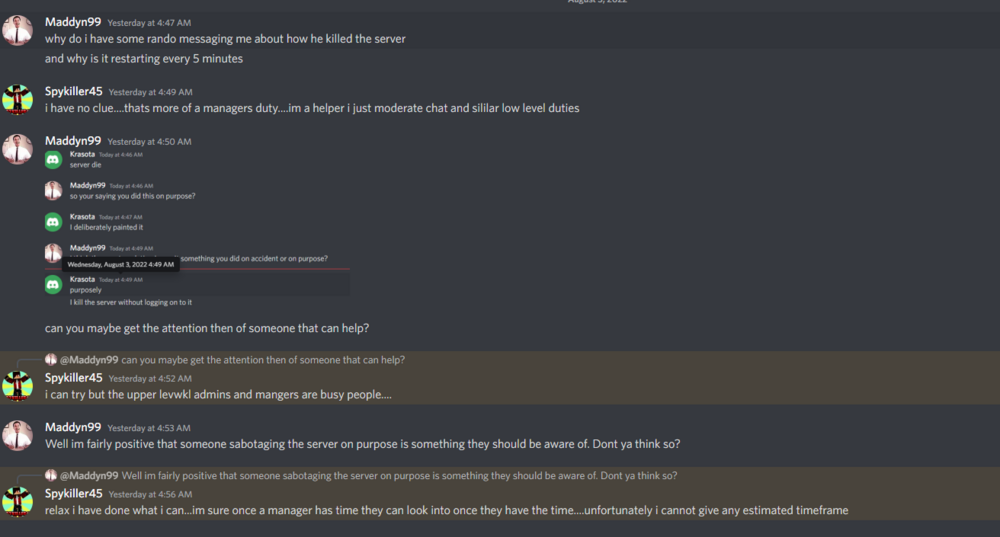Click the @Maddyn99 mention above the 4:52 AM reply

[x=89, y=360]
